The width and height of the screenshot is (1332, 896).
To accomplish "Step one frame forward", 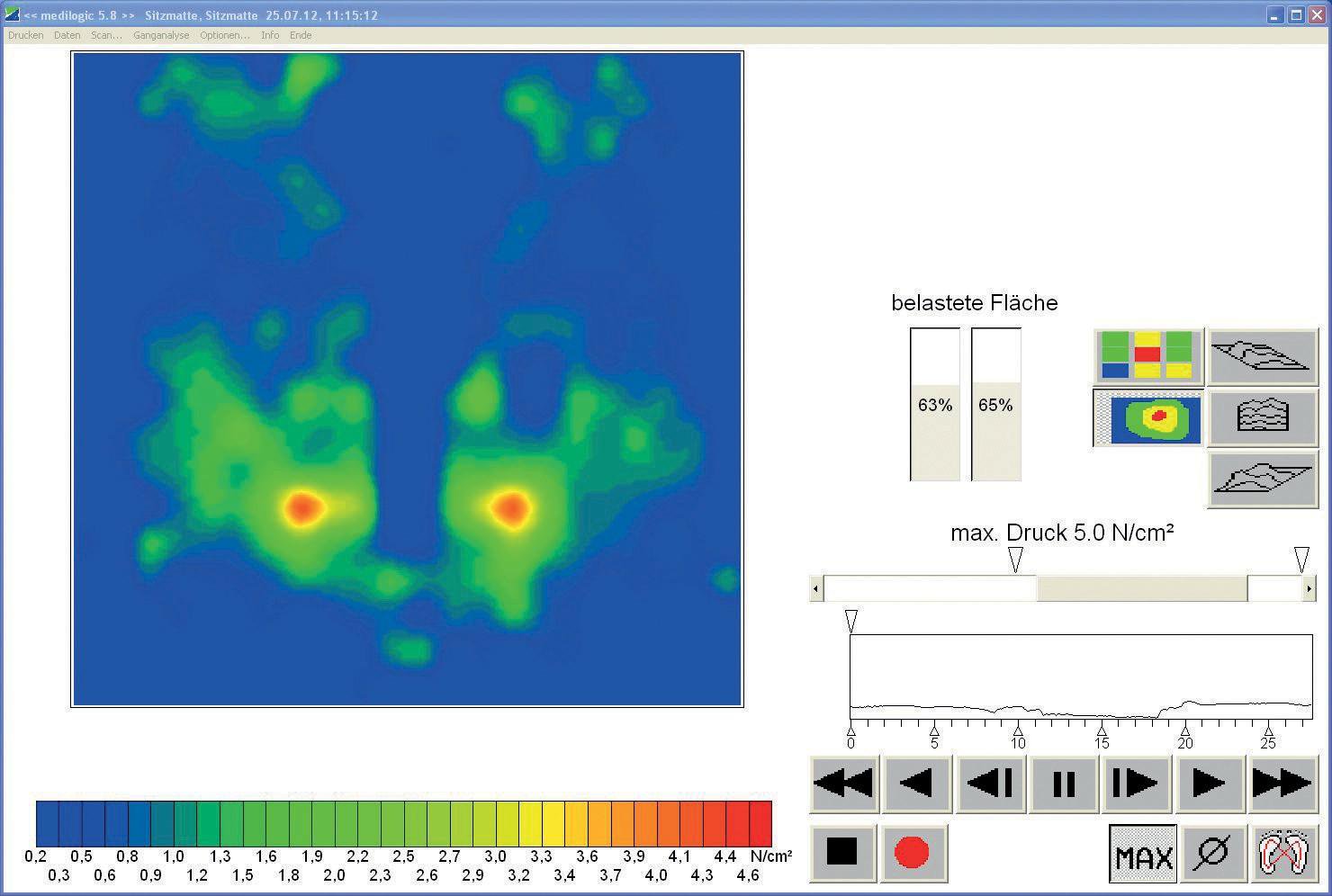I will point(1137,784).
